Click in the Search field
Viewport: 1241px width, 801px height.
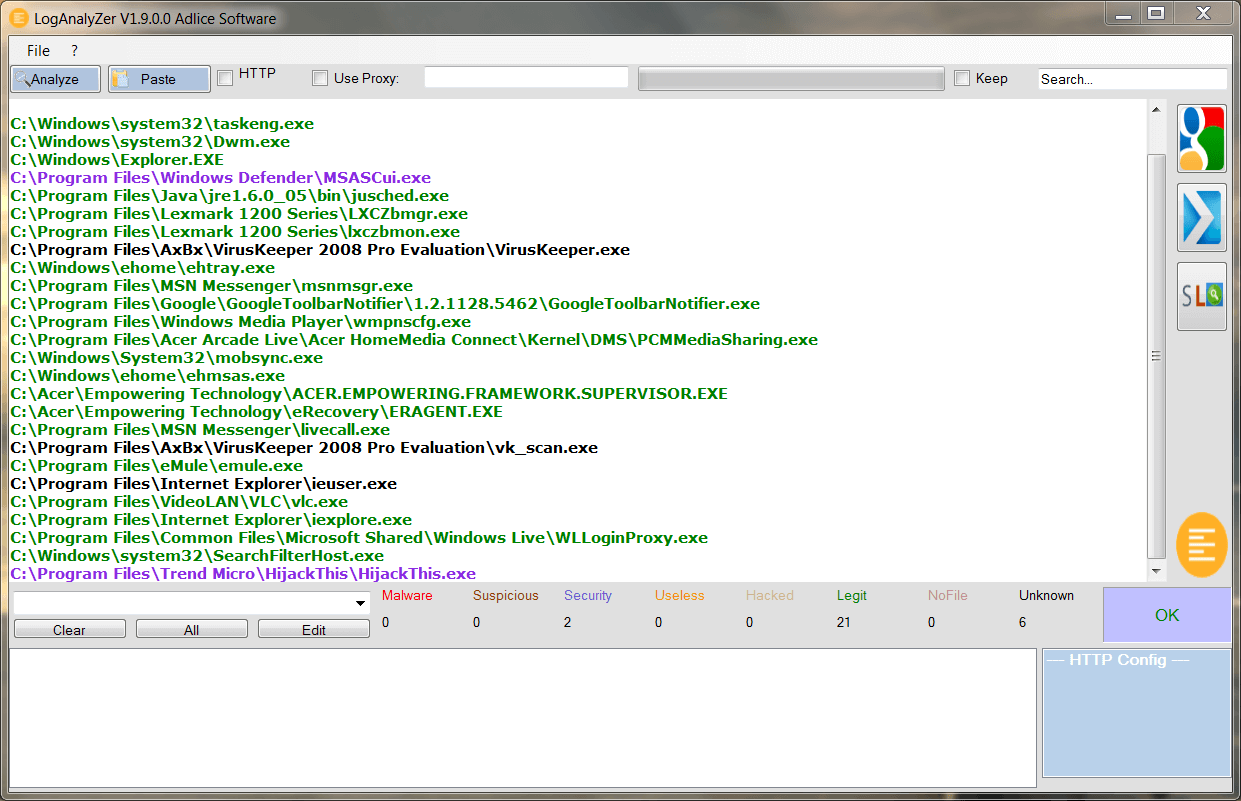click(x=1131, y=79)
